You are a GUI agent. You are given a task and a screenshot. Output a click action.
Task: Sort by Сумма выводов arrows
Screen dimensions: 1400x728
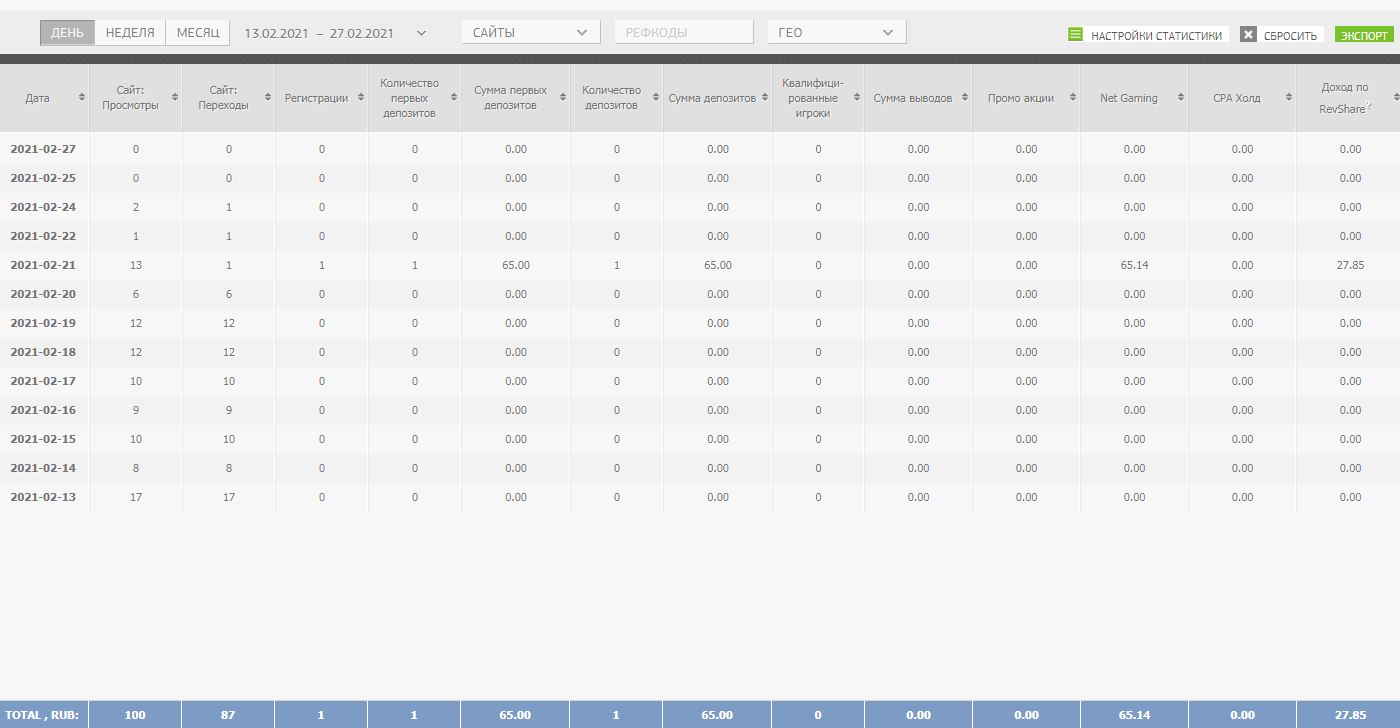point(965,98)
